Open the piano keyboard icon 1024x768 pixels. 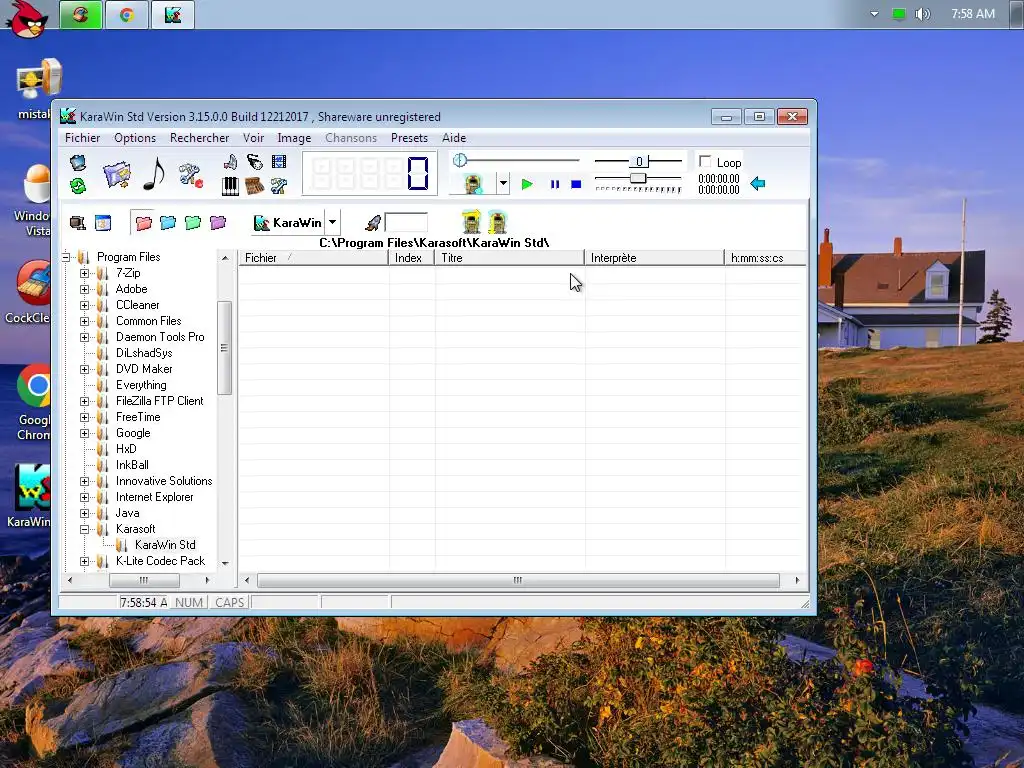(x=231, y=186)
